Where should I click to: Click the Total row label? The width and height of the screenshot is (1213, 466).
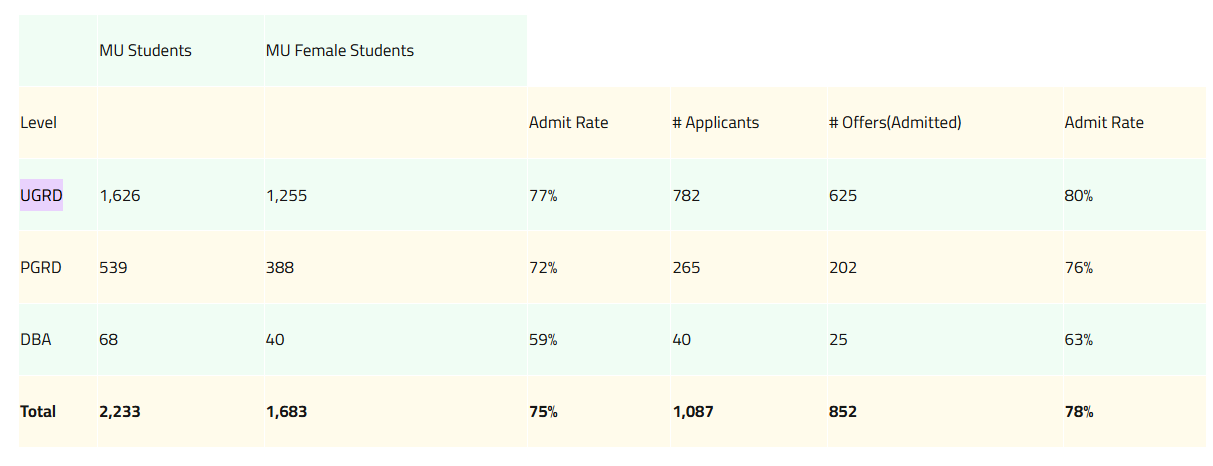pos(38,412)
